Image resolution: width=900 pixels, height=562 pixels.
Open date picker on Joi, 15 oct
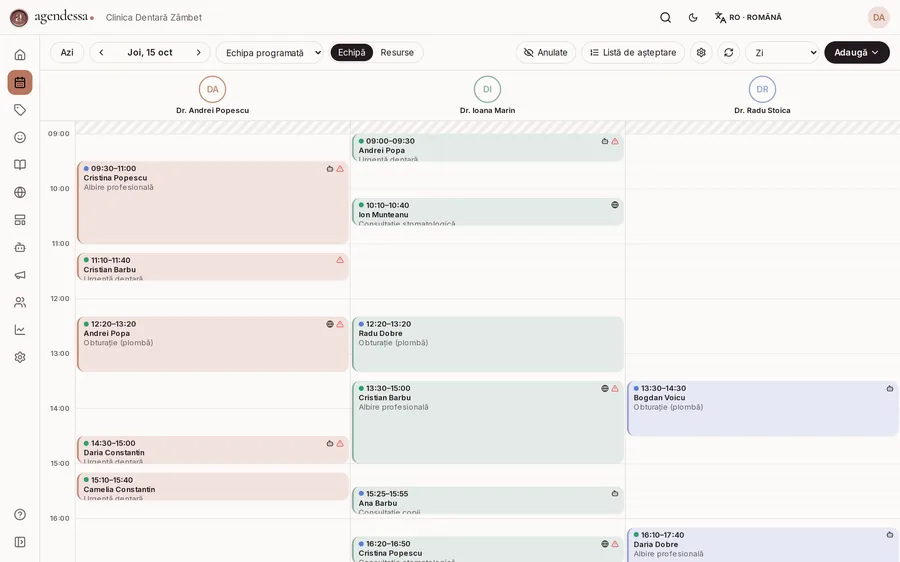click(x=150, y=52)
